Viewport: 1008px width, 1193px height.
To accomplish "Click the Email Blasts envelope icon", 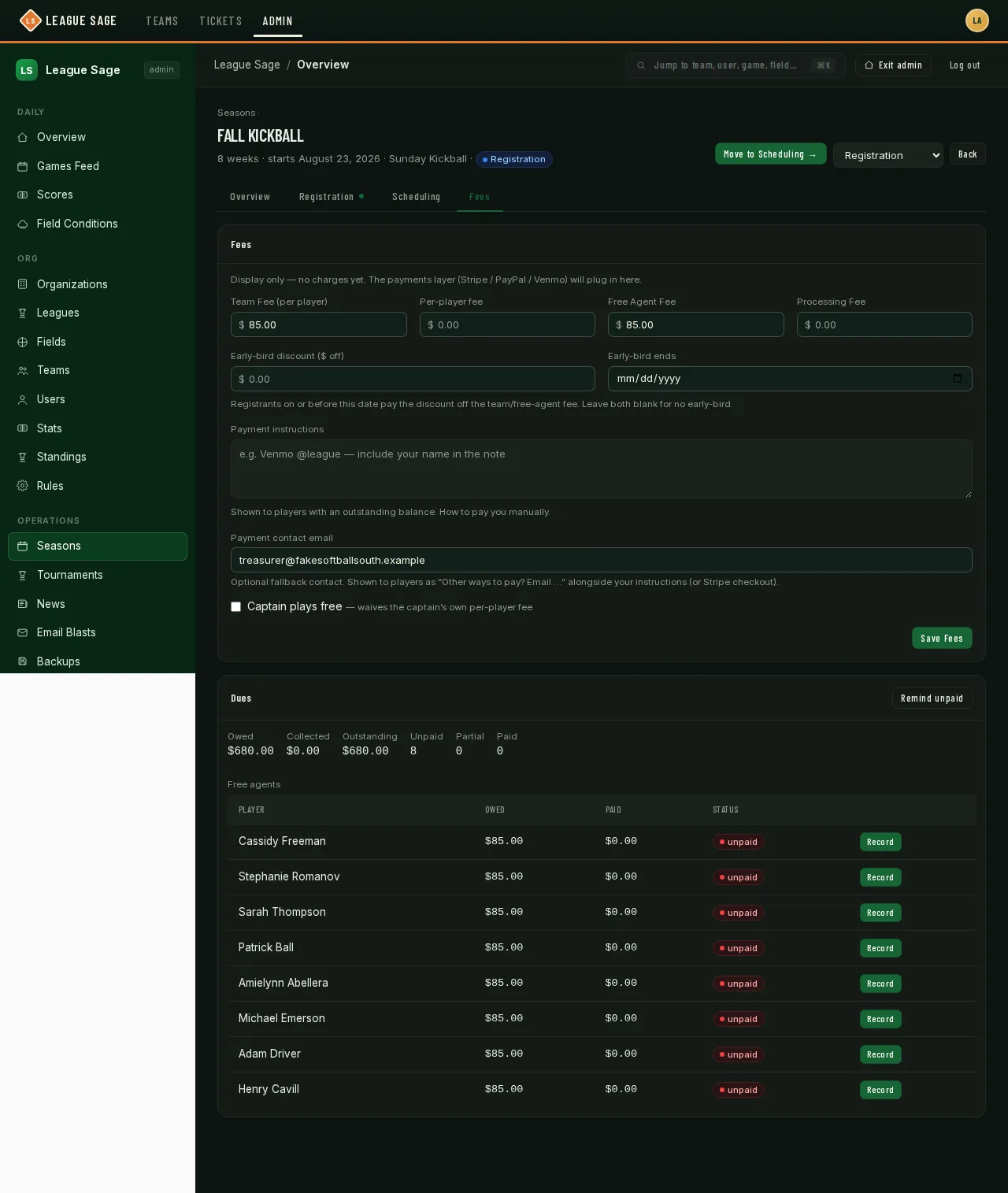I will pos(23,632).
